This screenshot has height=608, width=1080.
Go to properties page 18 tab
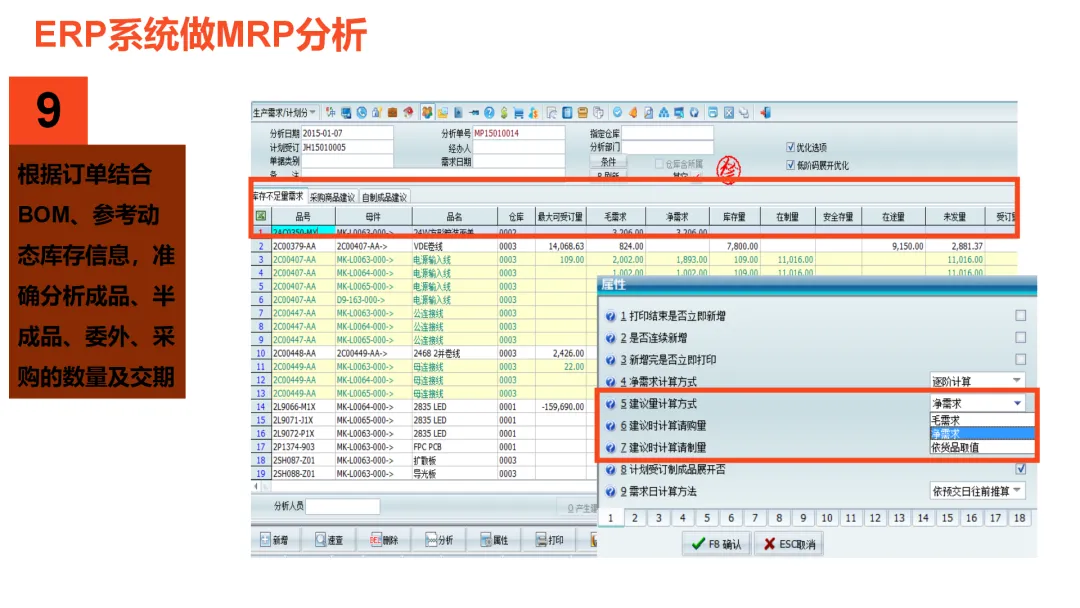tap(1019, 518)
